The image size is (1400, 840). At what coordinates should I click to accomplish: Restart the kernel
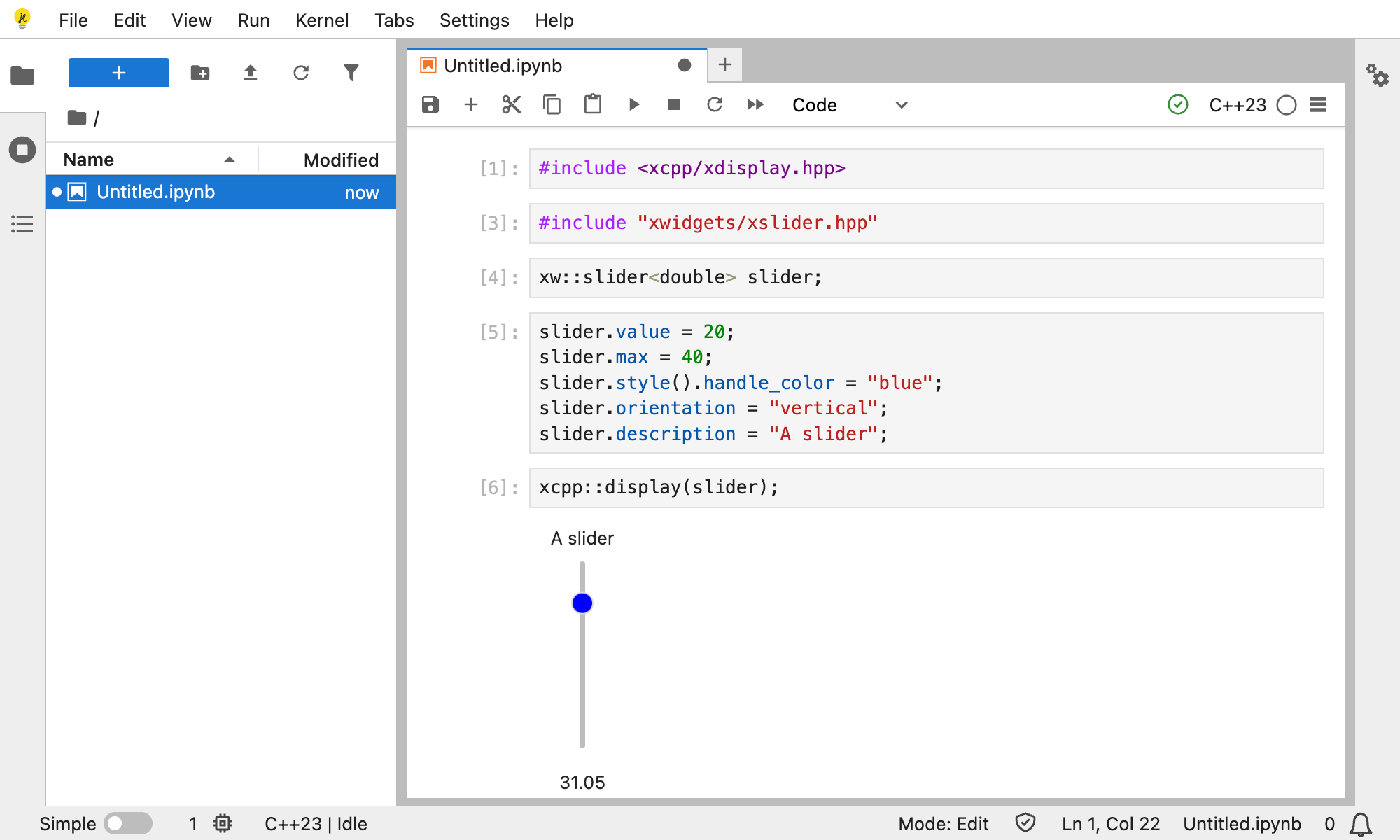click(x=715, y=104)
